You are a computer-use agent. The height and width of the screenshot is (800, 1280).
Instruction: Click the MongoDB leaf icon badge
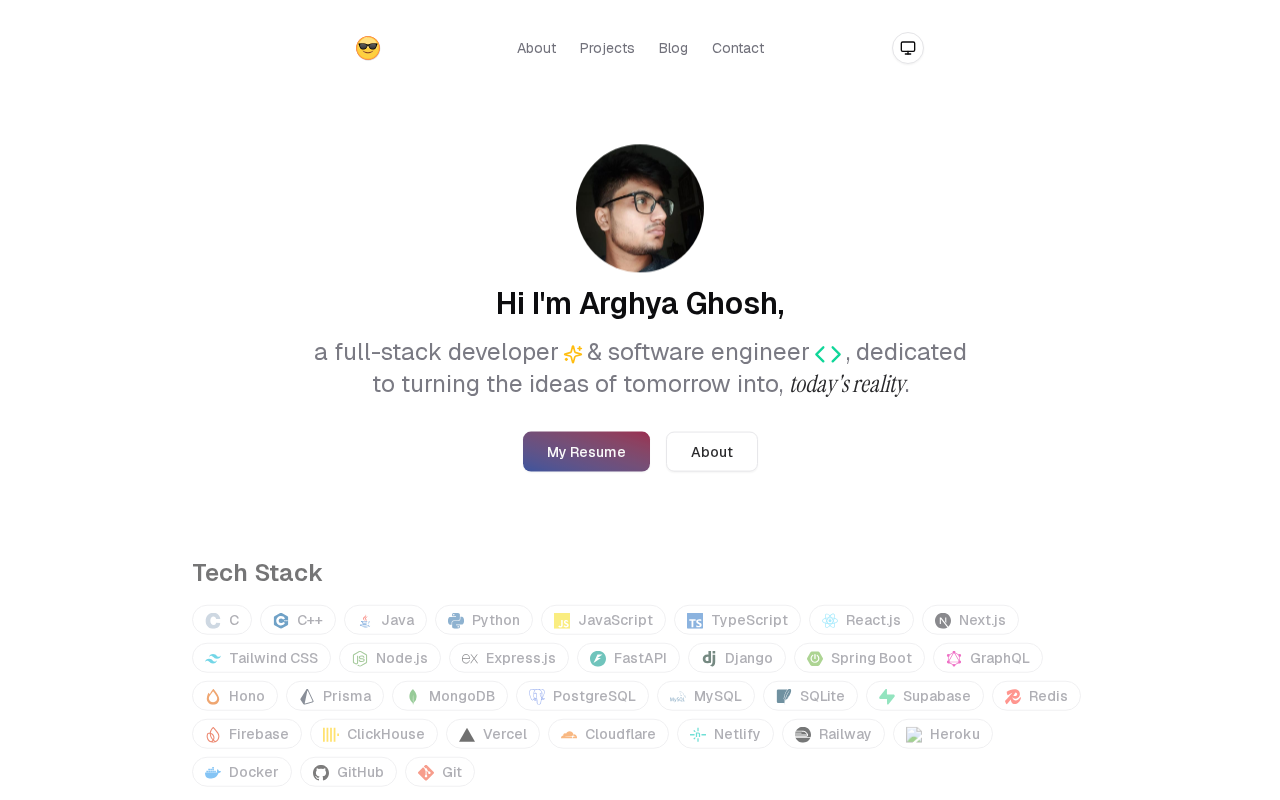pos(450,696)
